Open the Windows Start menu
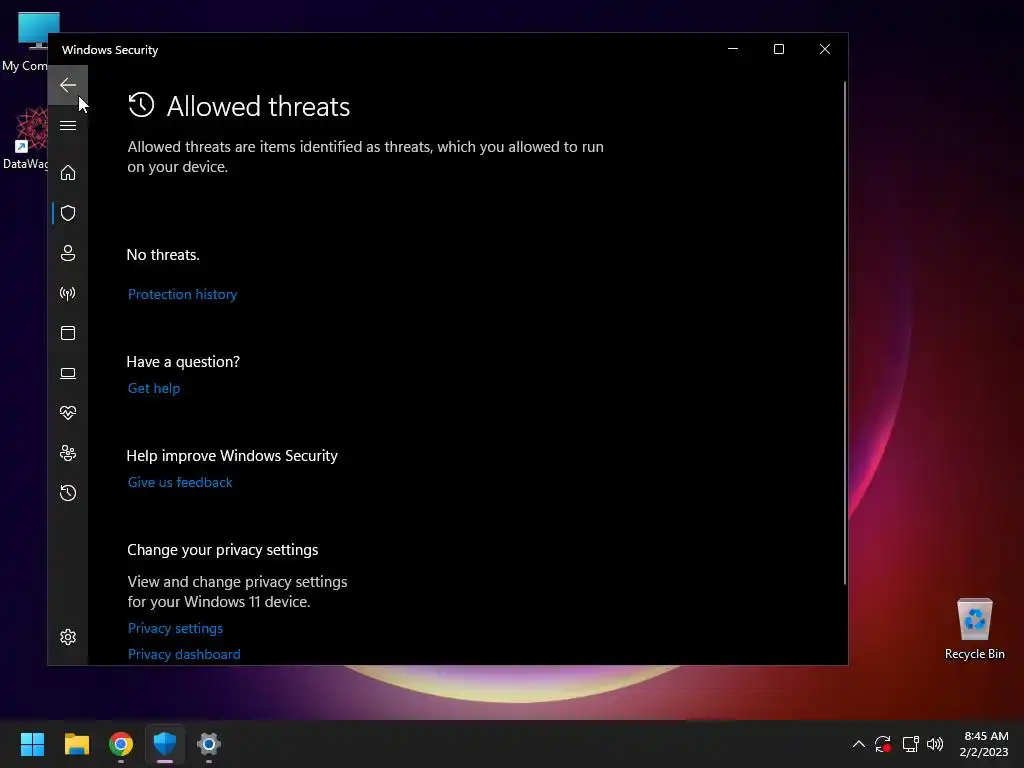Screen dimensions: 1024x768 pos(33,744)
